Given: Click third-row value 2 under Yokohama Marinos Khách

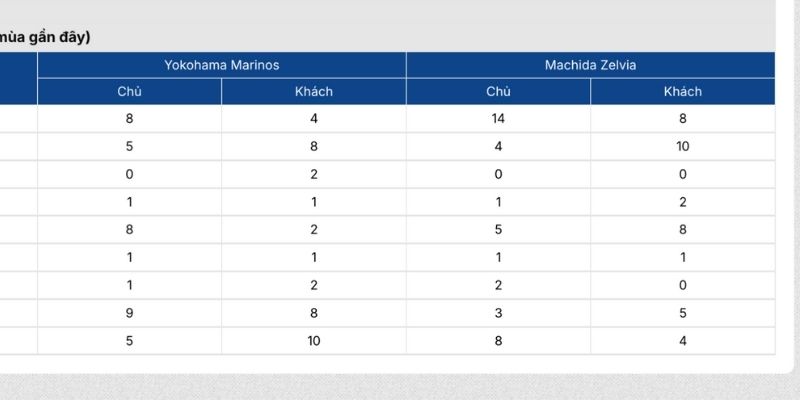Looking at the screenshot, I should 314,174.
